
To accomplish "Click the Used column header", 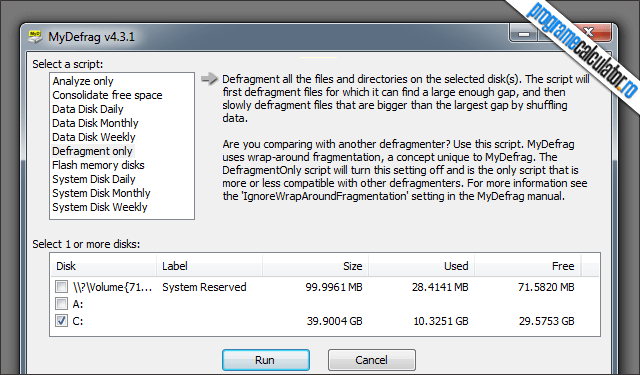I will pos(422,266).
